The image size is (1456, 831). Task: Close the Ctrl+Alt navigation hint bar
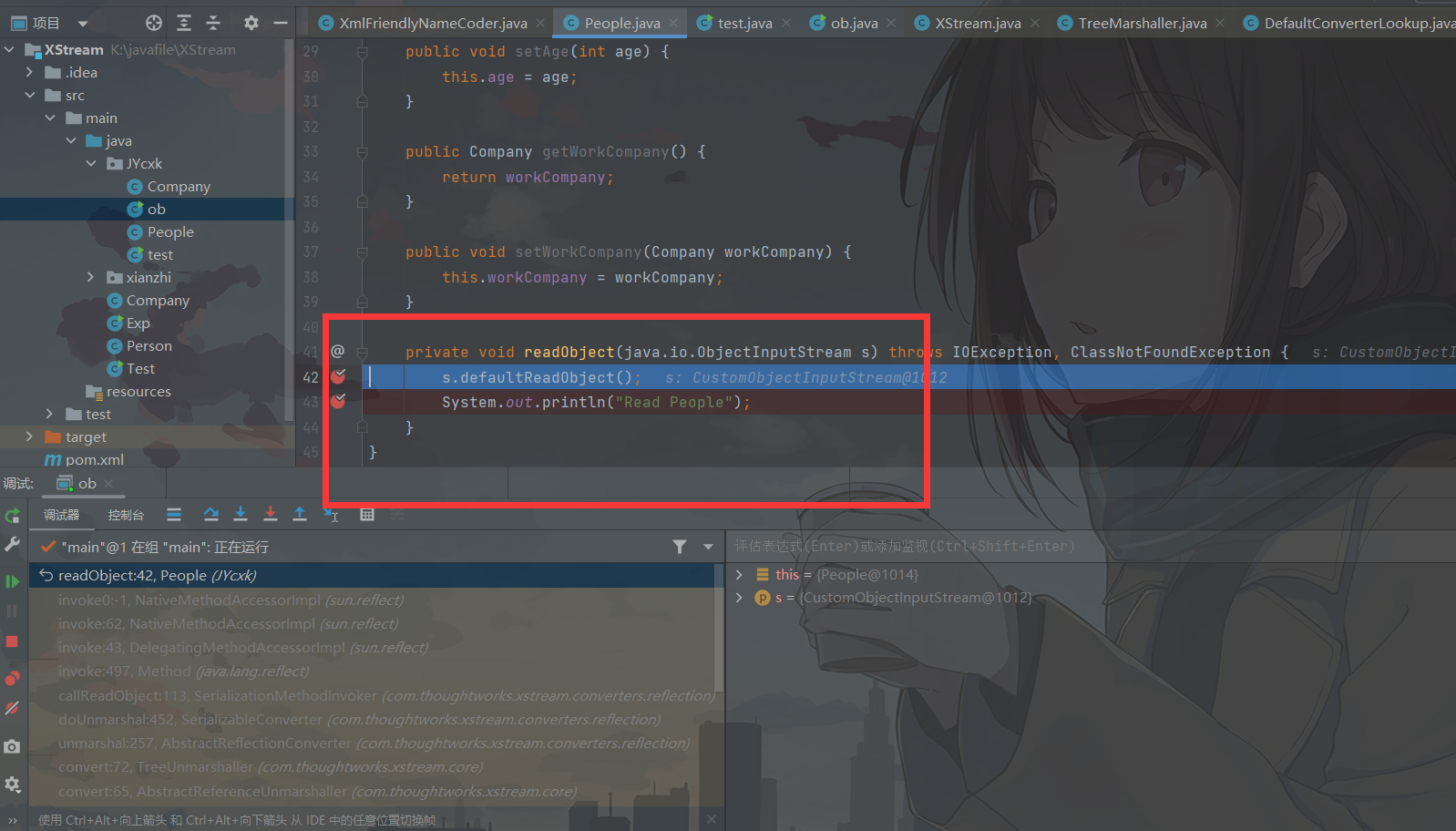tap(712, 819)
